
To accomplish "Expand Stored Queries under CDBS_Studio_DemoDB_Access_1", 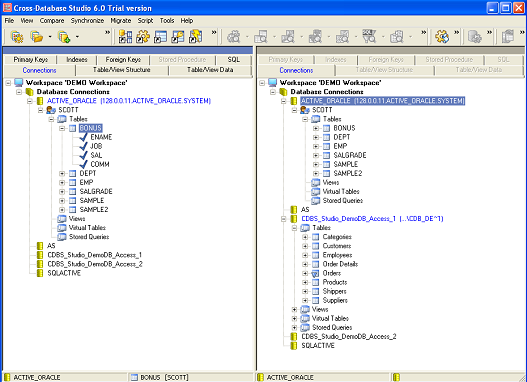I will [294, 328].
